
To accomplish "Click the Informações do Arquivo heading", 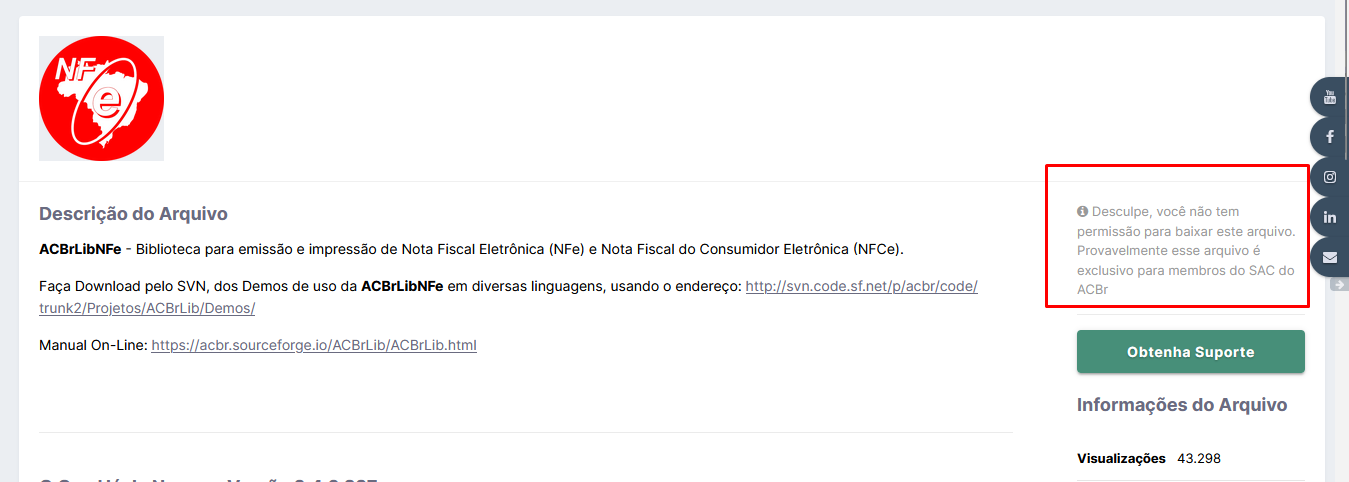I will pyautogui.click(x=1182, y=405).
